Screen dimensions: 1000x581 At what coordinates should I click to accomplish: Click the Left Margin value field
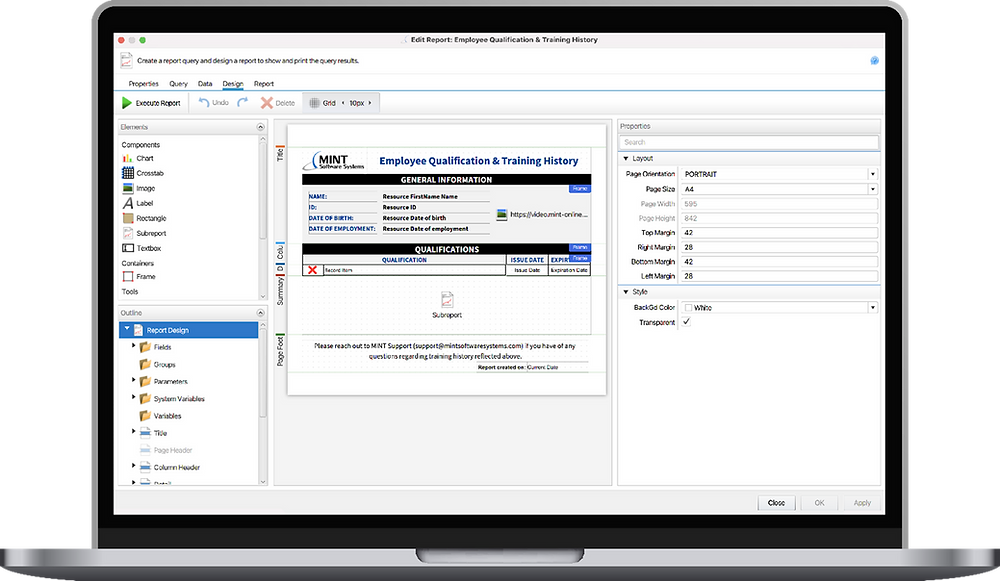[779, 276]
